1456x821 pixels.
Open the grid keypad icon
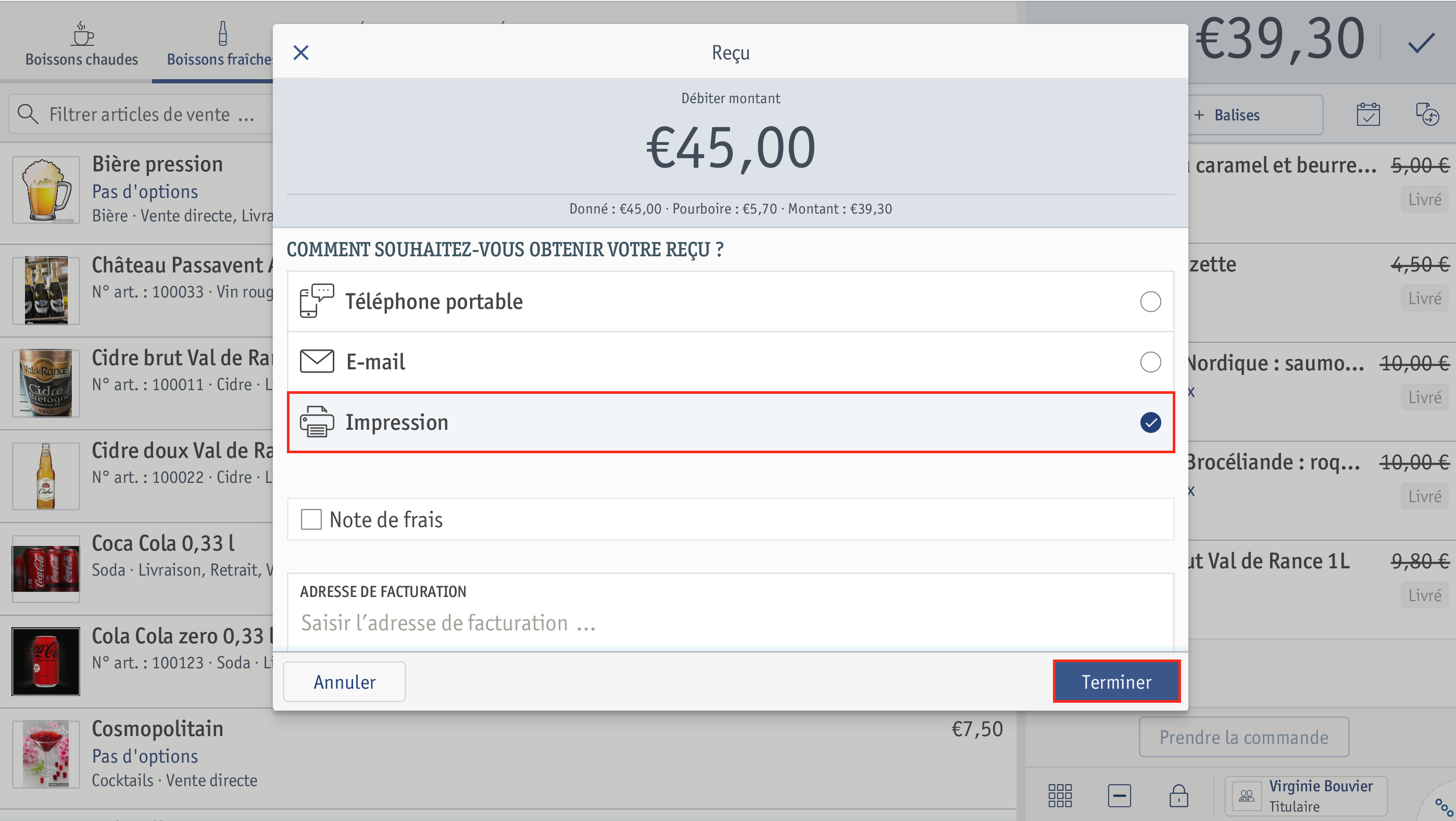1060,795
